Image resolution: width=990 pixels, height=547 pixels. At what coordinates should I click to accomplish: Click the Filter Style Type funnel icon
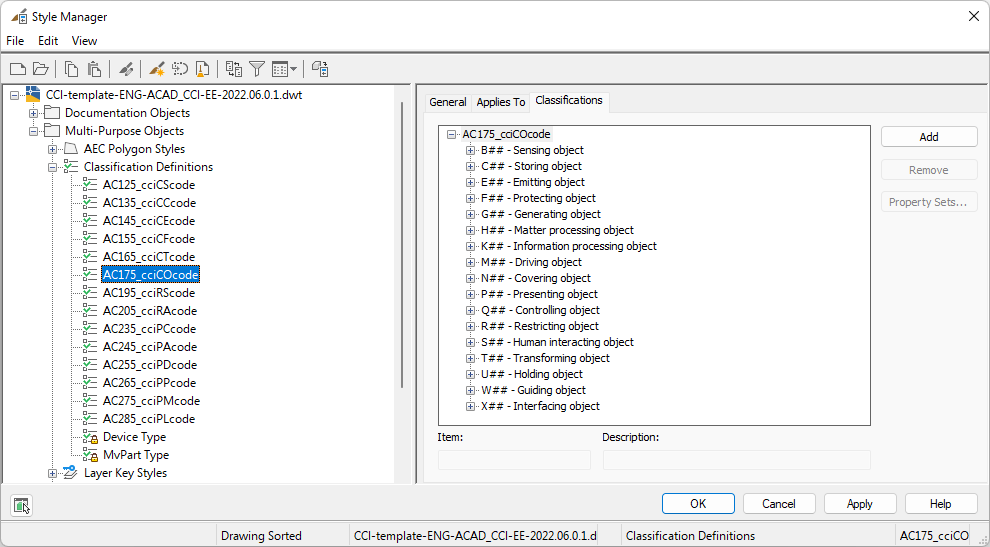(256, 69)
